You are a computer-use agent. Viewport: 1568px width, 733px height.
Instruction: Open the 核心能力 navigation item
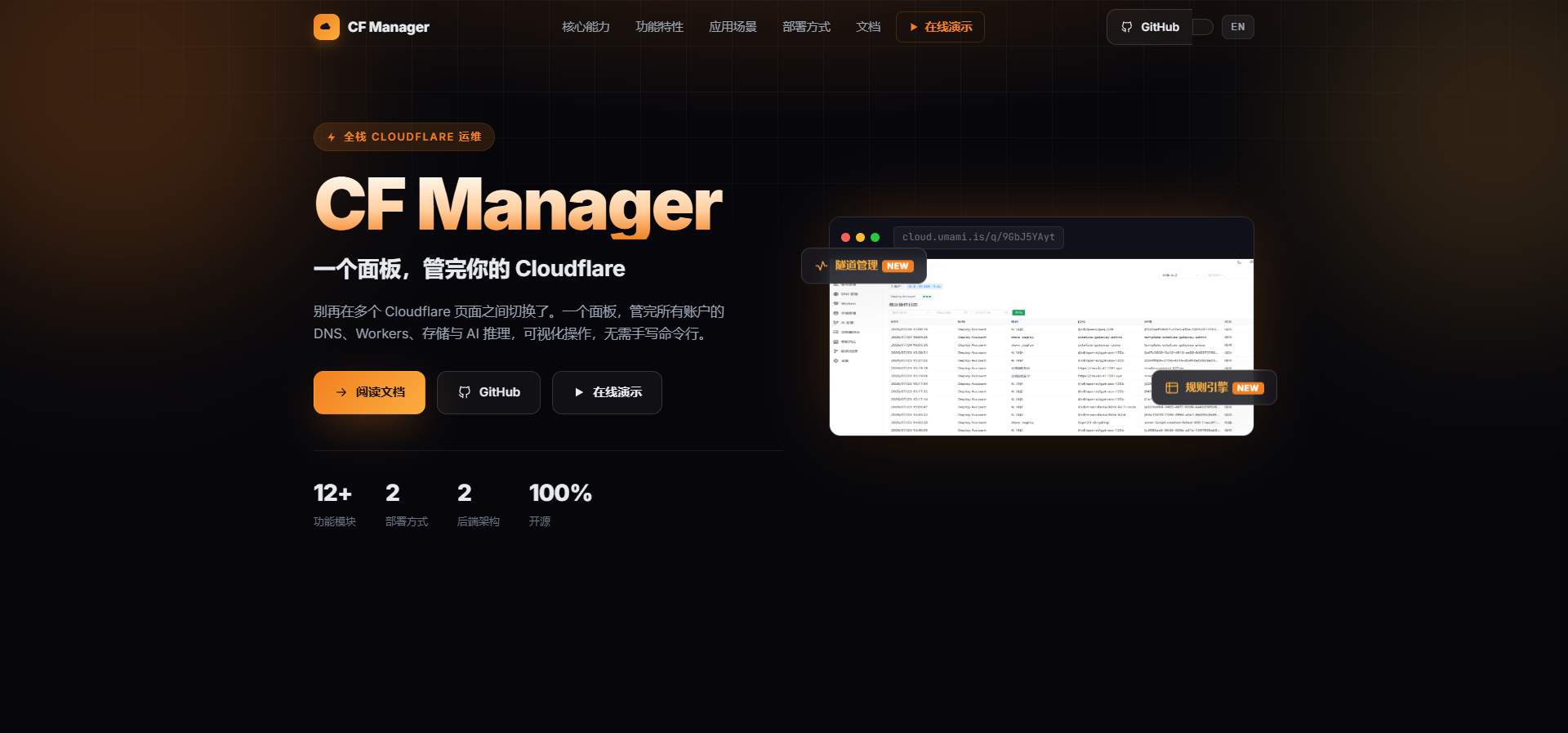[x=586, y=27]
